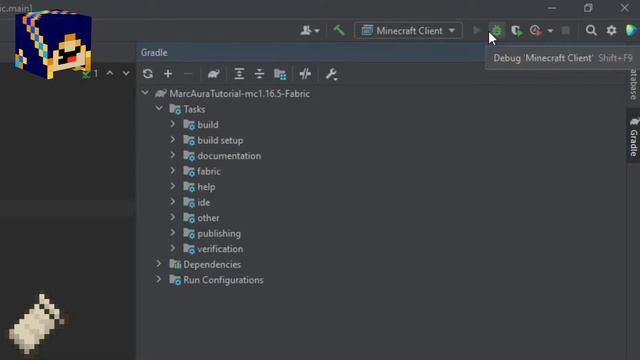The height and width of the screenshot is (360, 640).
Task: Open the Database tool window side tab
Action: click(x=633, y=84)
